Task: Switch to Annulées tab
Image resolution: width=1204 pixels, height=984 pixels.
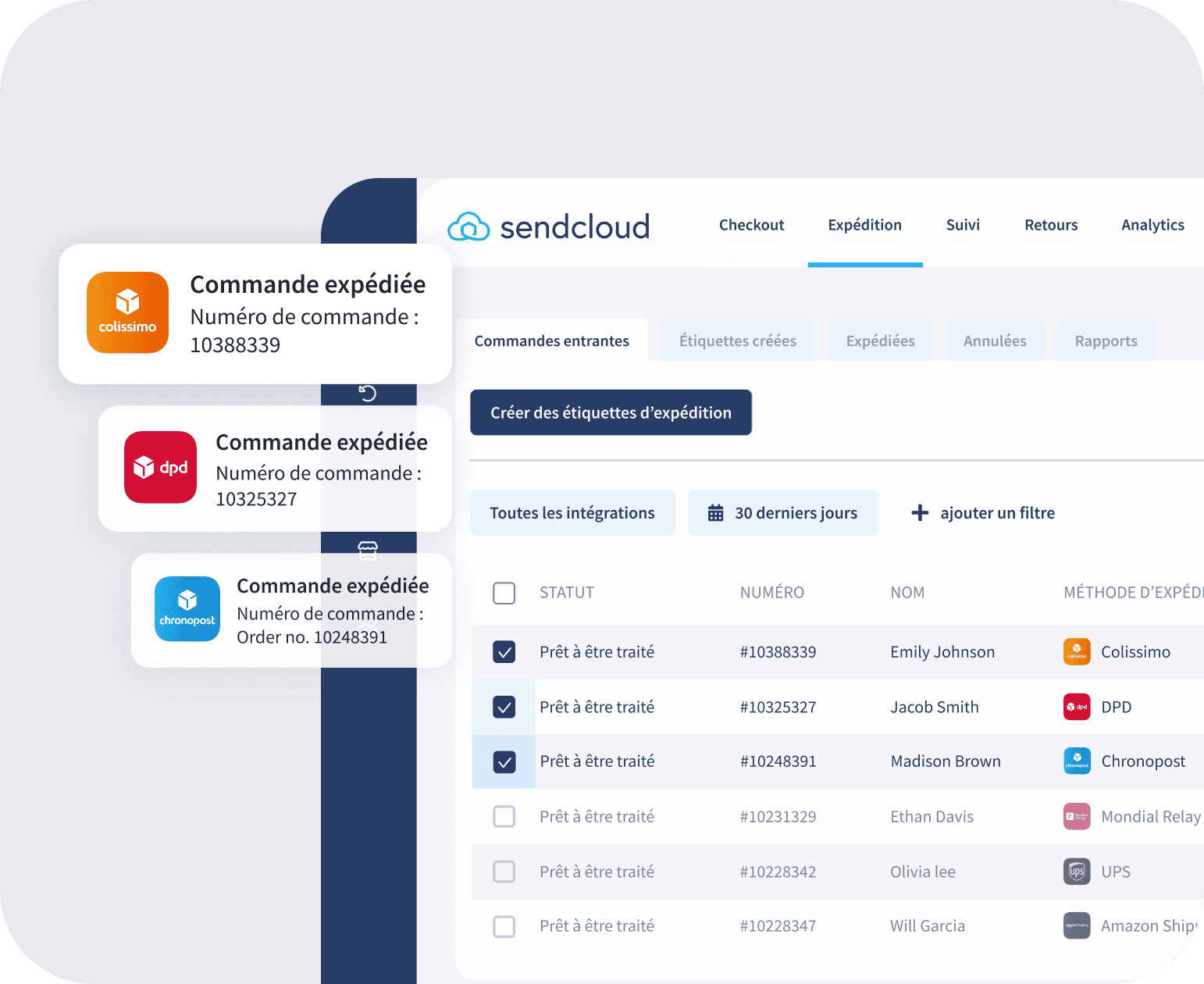Action: pos(995,340)
